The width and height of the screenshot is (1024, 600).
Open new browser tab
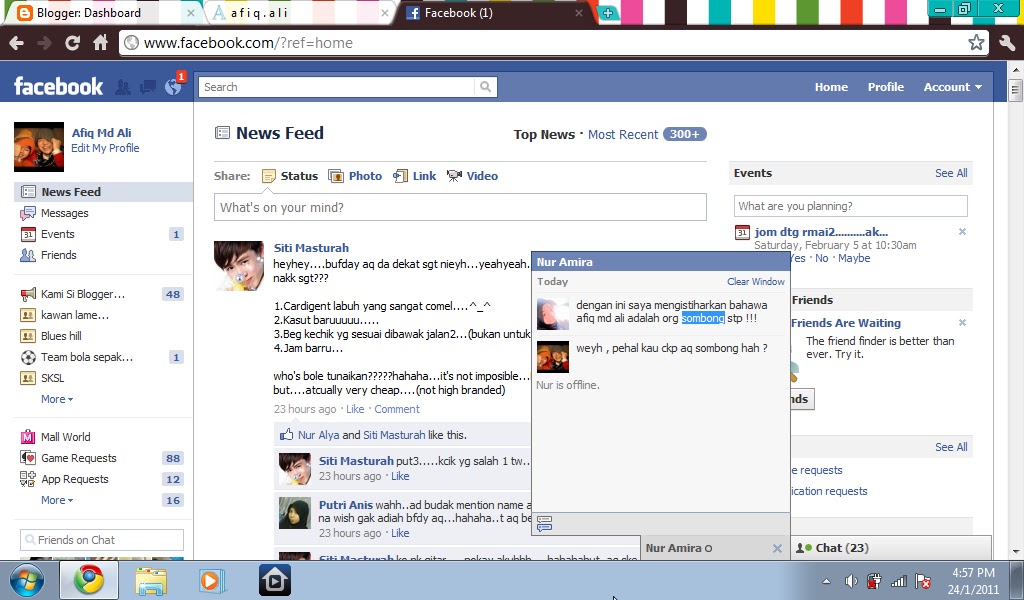click(608, 12)
